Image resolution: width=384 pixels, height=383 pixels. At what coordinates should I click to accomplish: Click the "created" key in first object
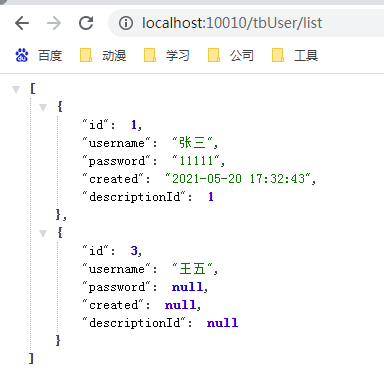(x=113, y=179)
